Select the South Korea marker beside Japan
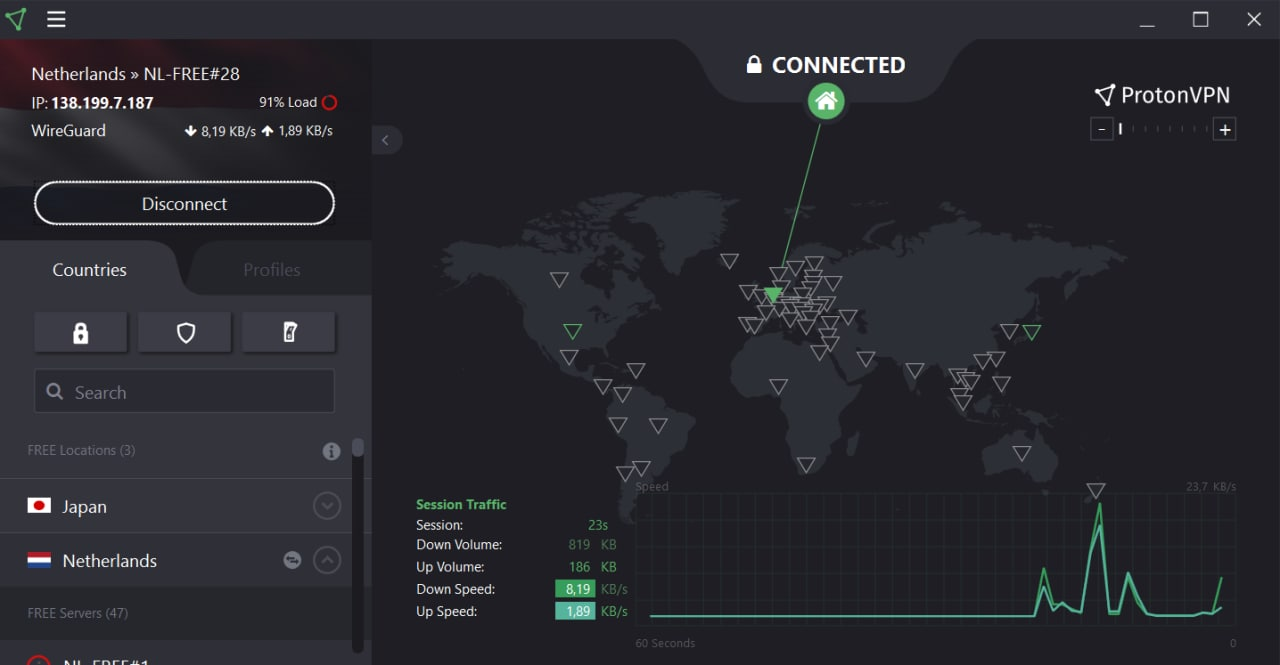Screen dimensions: 1280x665 pos(1010,331)
